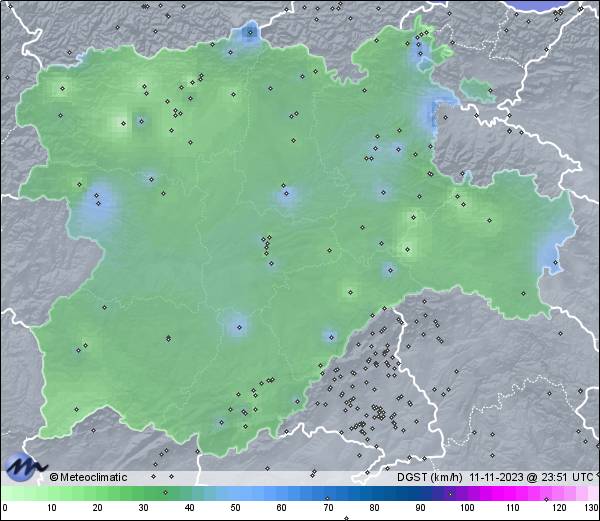Click scale value 110
The height and width of the screenshot is (521, 600).
[x=513, y=508]
